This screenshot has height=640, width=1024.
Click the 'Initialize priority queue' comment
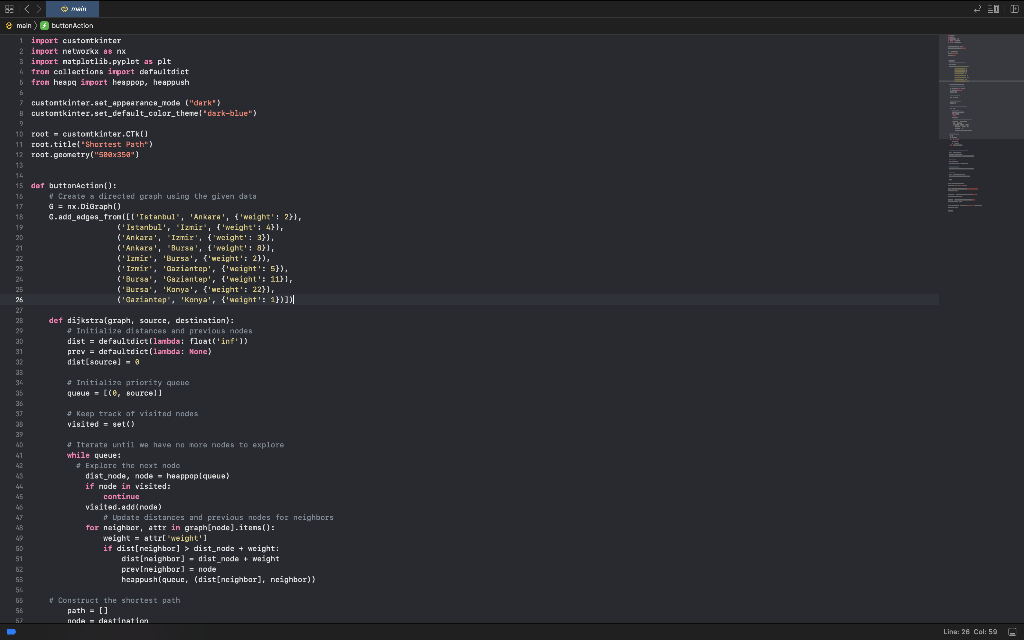[x=128, y=383]
